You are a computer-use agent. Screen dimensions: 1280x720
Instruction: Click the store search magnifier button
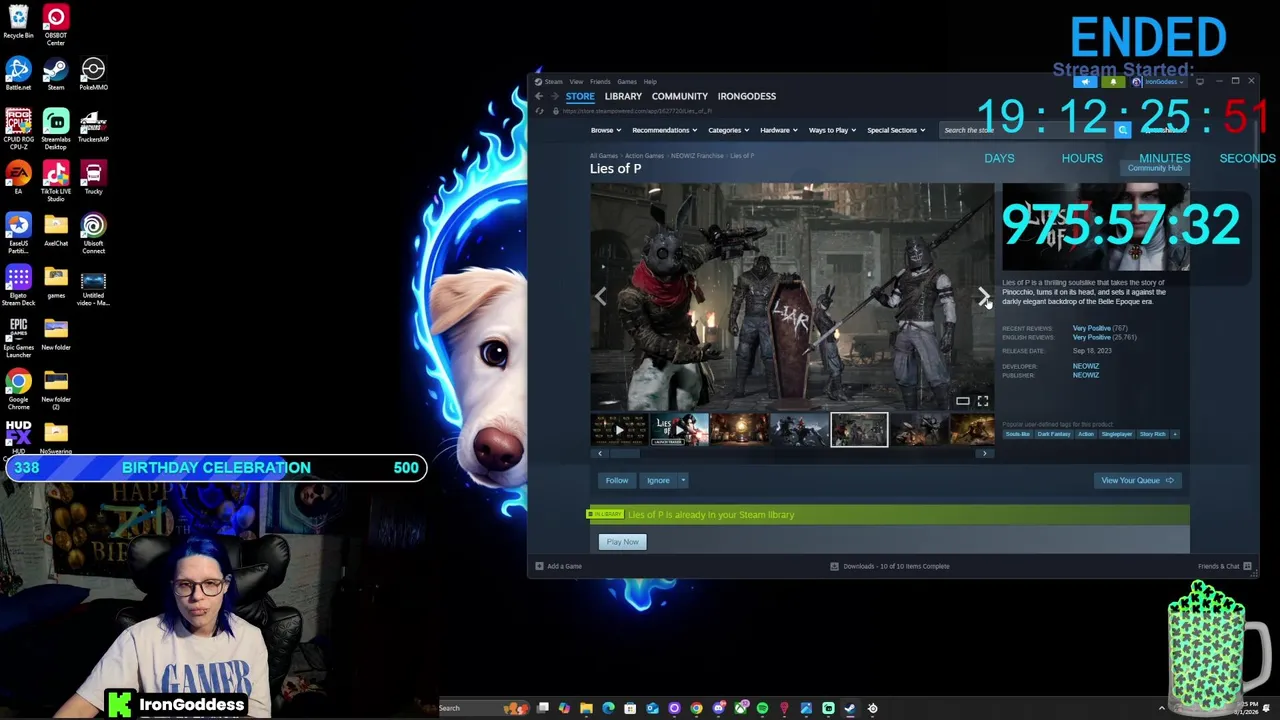[x=1122, y=130]
